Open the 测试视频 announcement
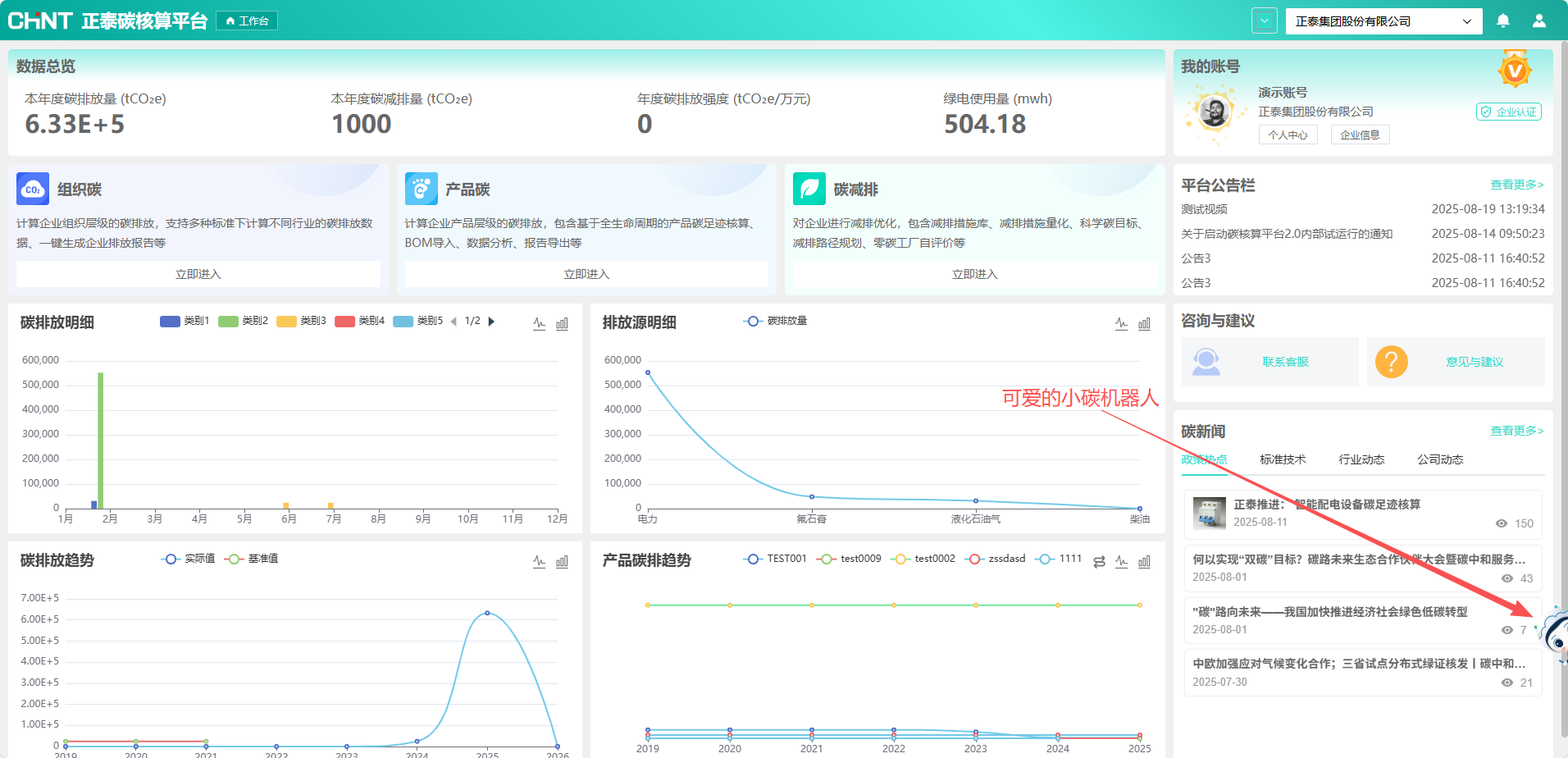Screen dimensions: 1568x758 (x=1204, y=209)
